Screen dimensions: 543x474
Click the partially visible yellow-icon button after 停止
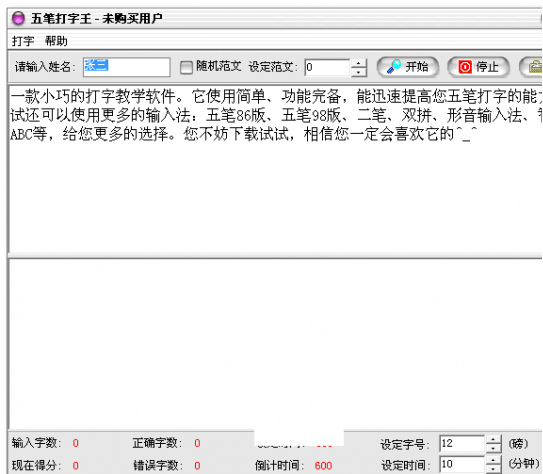[531, 67]
